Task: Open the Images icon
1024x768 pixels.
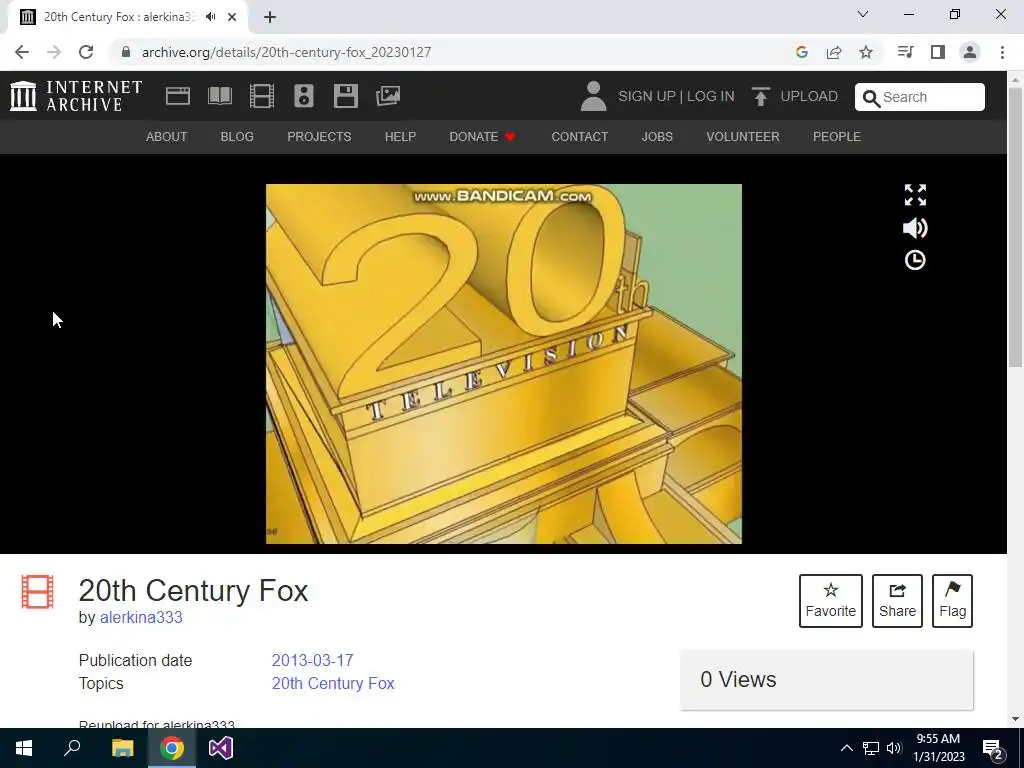Action: pos(388,96)
